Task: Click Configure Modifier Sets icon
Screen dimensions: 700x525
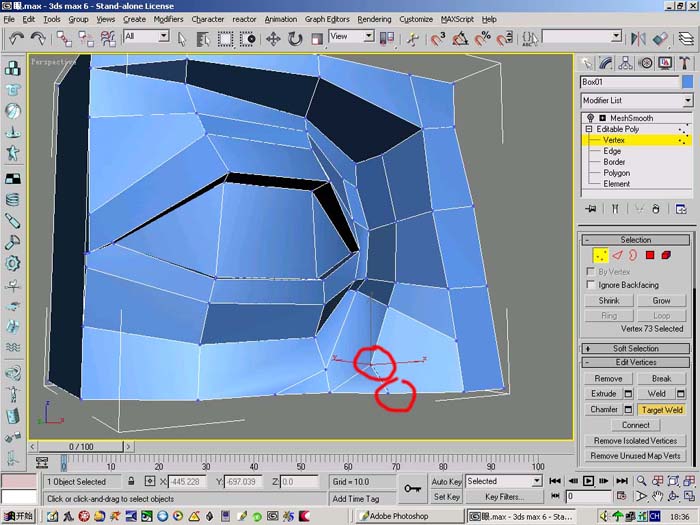Action: (681, 209)
